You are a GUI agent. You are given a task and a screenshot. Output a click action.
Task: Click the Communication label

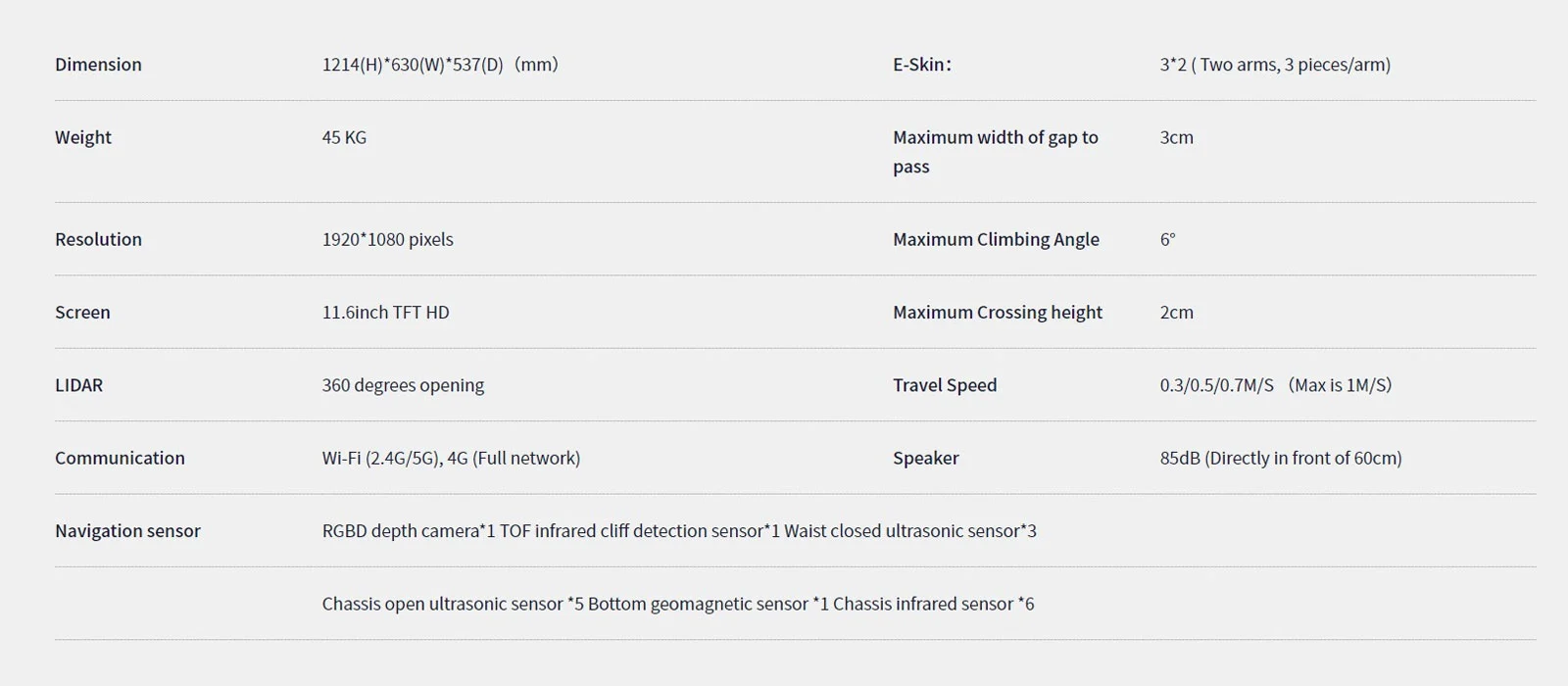pos(120,458)
